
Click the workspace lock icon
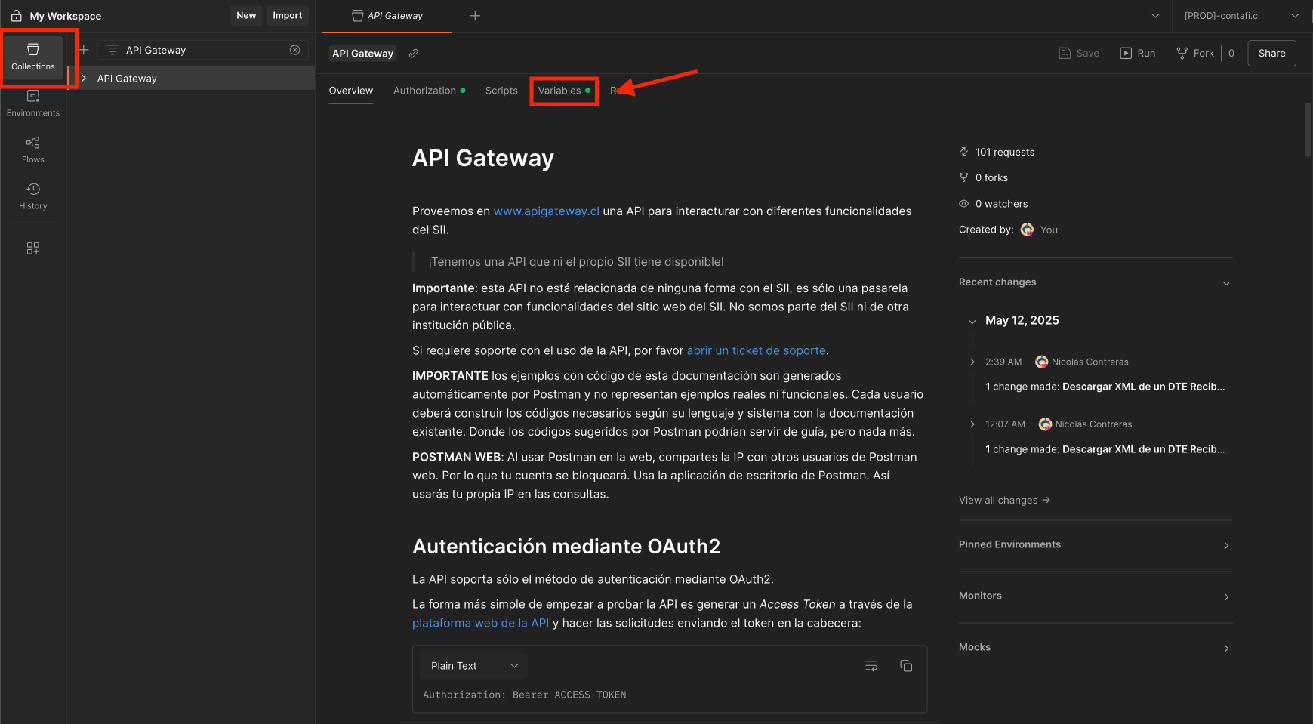pos(16,16)
